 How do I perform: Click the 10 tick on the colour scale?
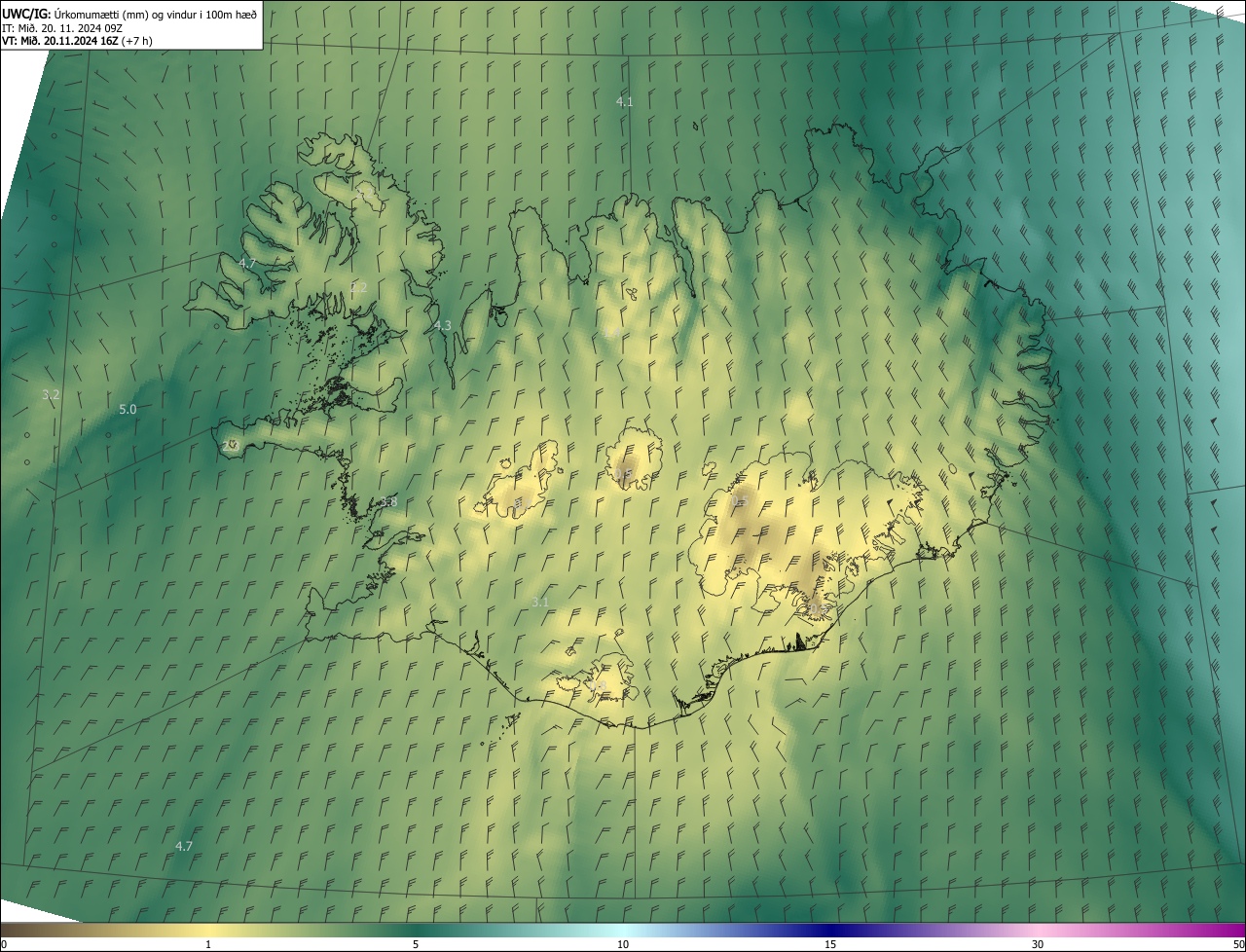623,944
